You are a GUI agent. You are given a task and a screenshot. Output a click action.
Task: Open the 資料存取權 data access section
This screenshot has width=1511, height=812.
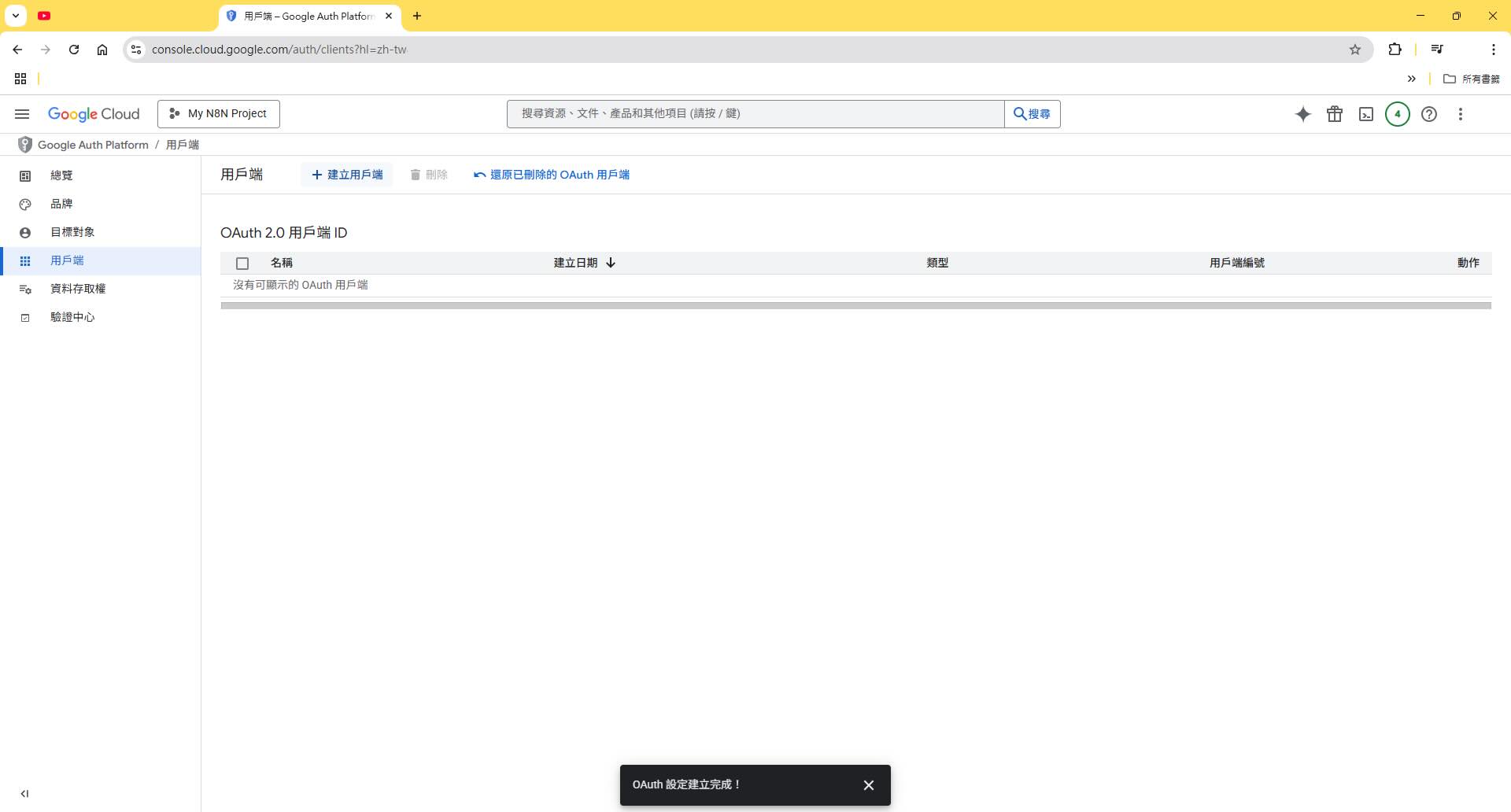tap(78, 289)
